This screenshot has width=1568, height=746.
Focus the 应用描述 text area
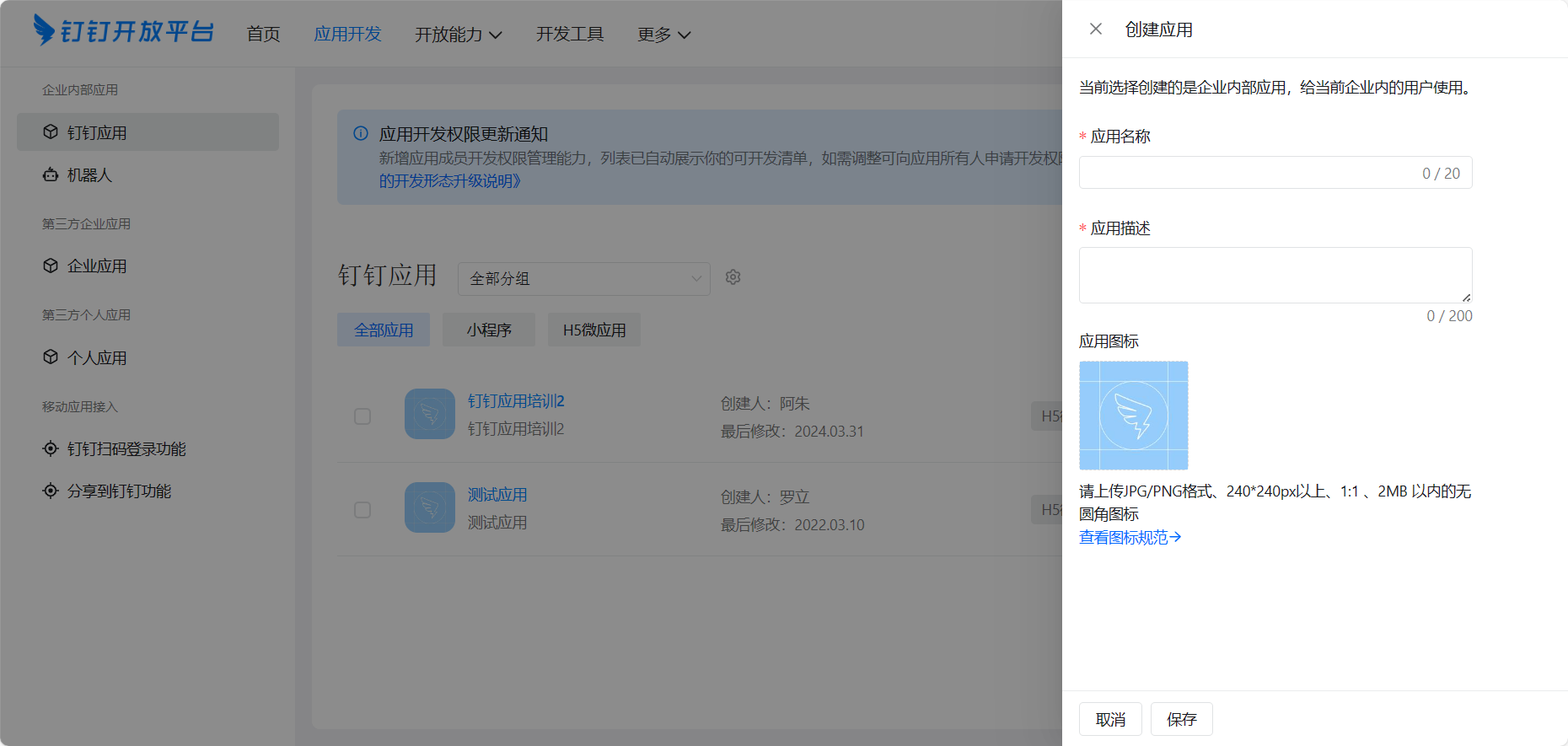click(x=1275, y=275)
